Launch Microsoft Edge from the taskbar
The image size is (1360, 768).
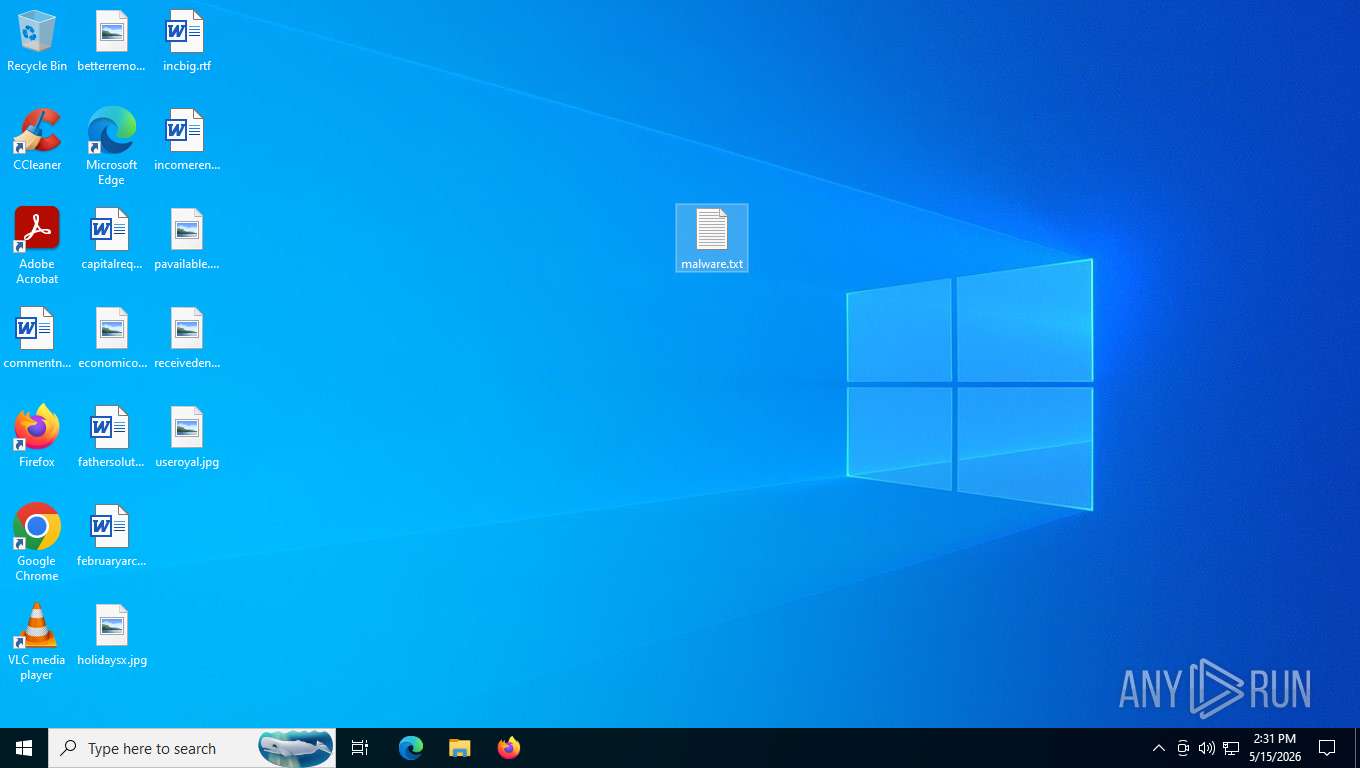click(411, 748)
